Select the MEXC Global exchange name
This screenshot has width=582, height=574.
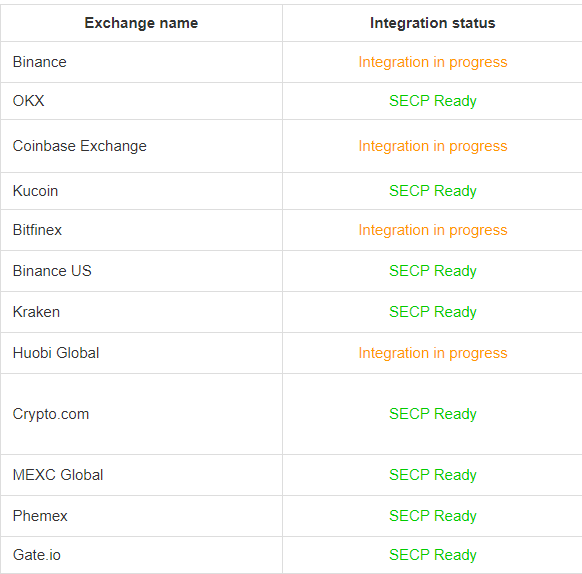[58, 475]
